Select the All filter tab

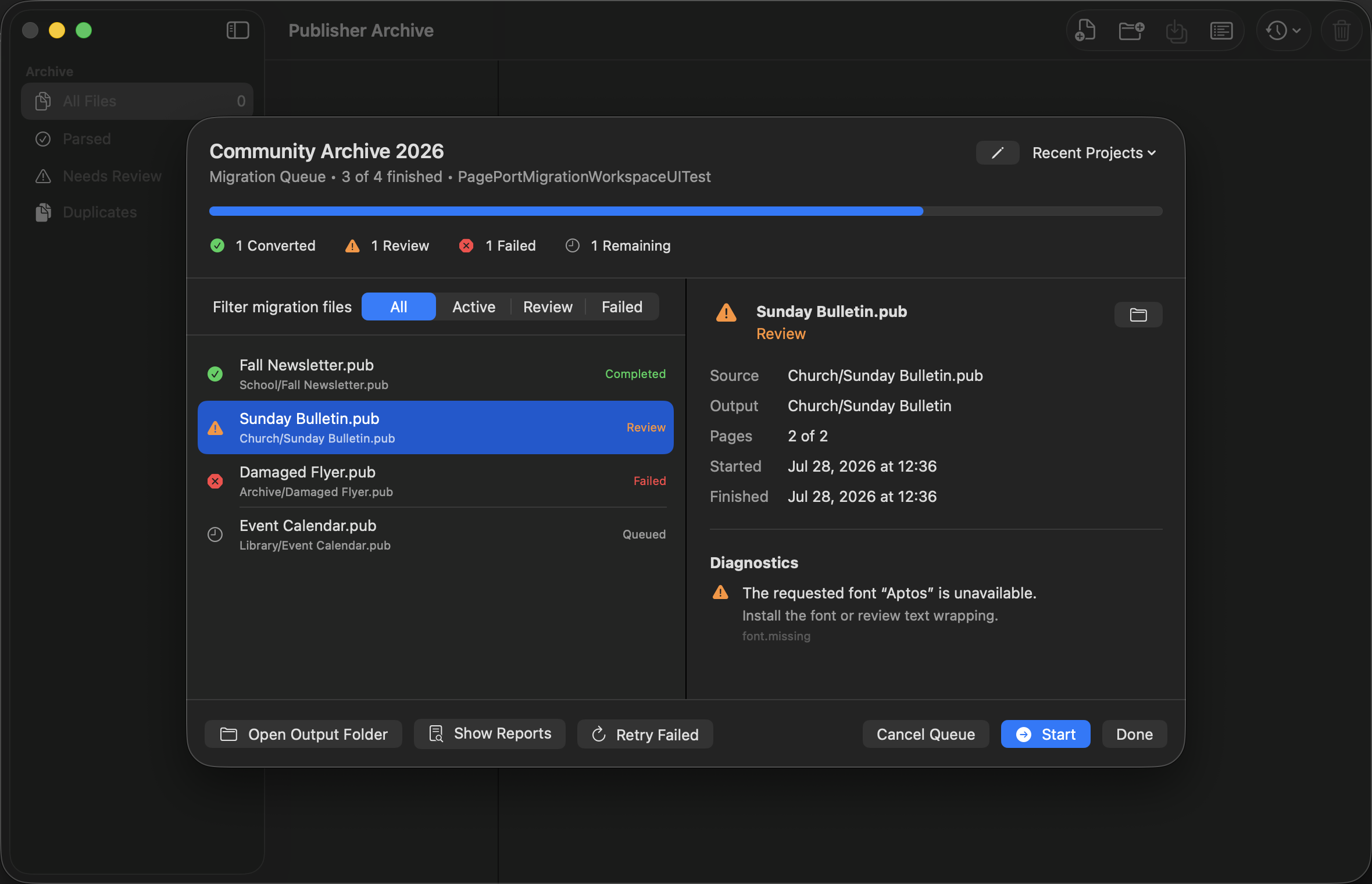click(399, 306)
